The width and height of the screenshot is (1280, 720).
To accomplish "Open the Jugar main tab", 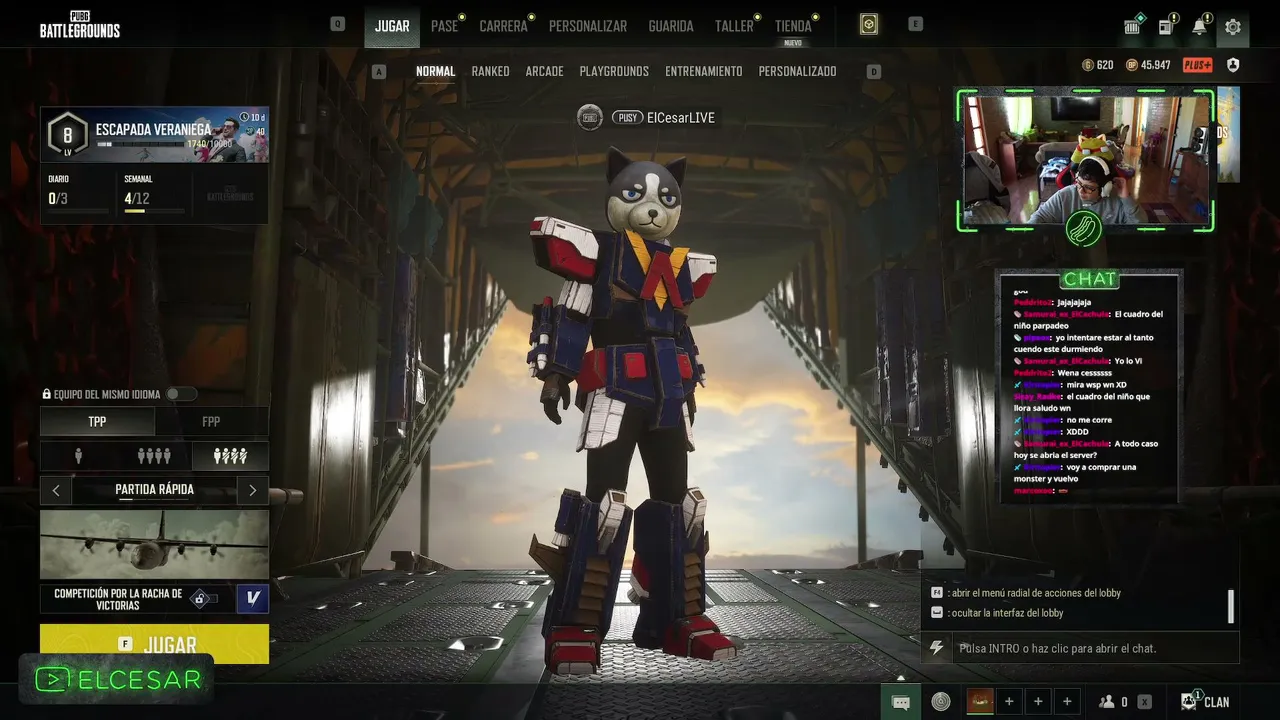I will pos(392,26).
